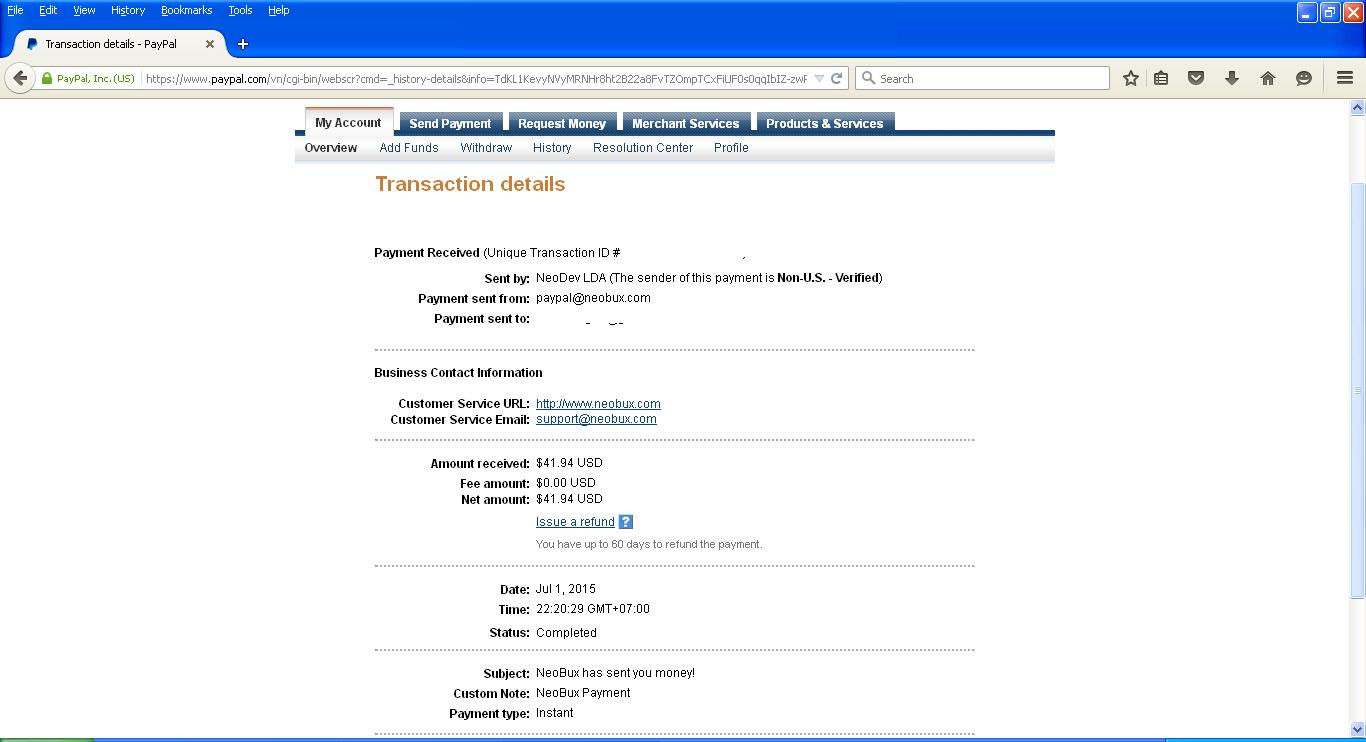Viewport: 1366px width, 742px height.
Task: Switch to the Send Payment tab
Action: click(450, 123)
